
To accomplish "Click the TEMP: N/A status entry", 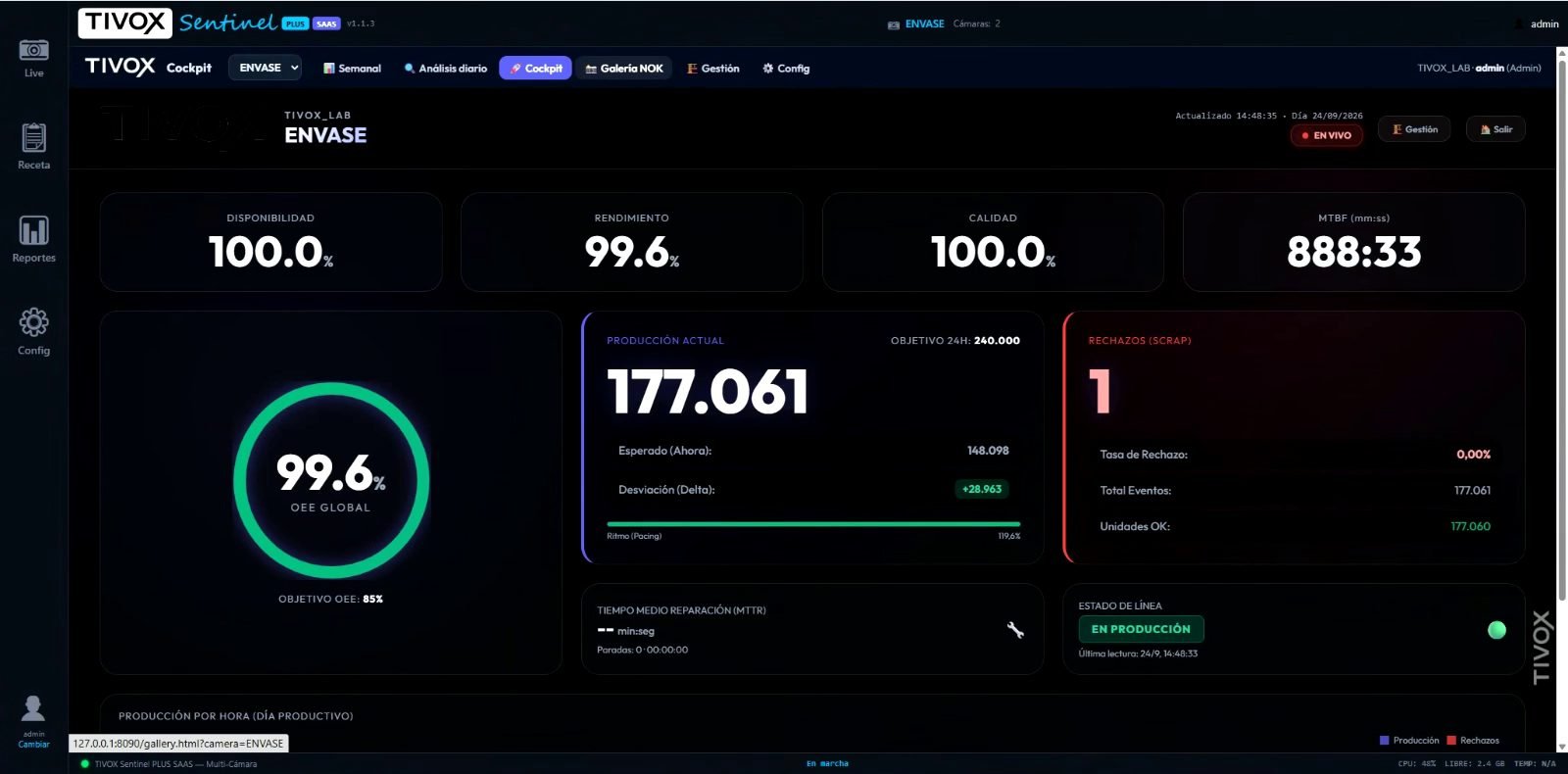I will click(x=1535, y=764).
